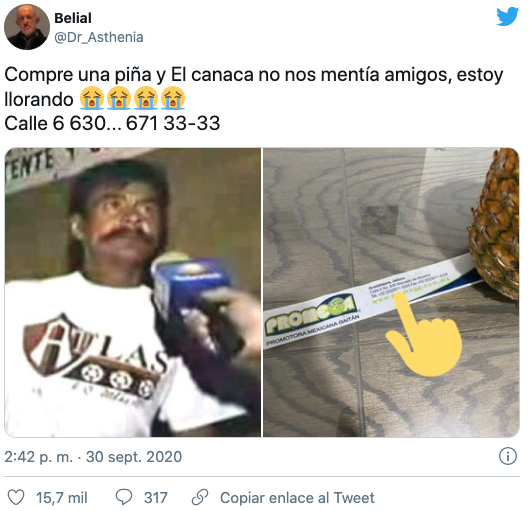
Task: Click the 317 replies count
Action: pos(156,498)
